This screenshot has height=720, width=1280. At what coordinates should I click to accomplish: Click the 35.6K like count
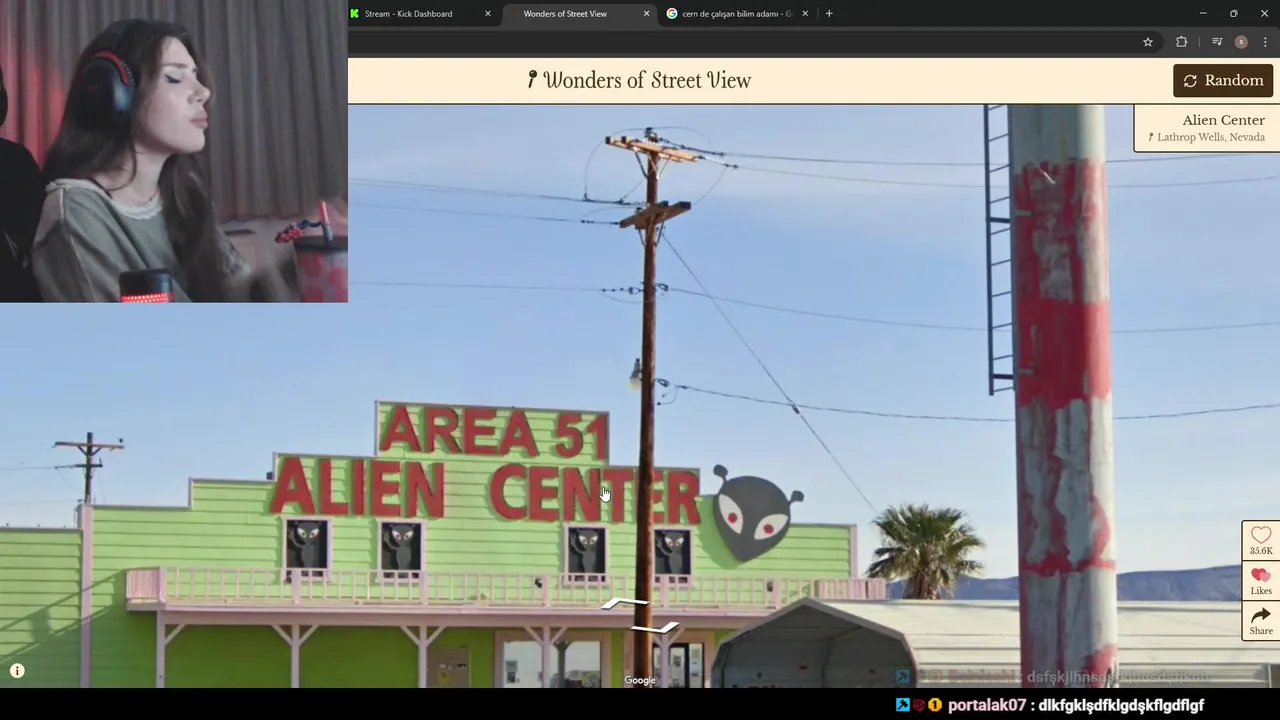(x=1261, y=551)
